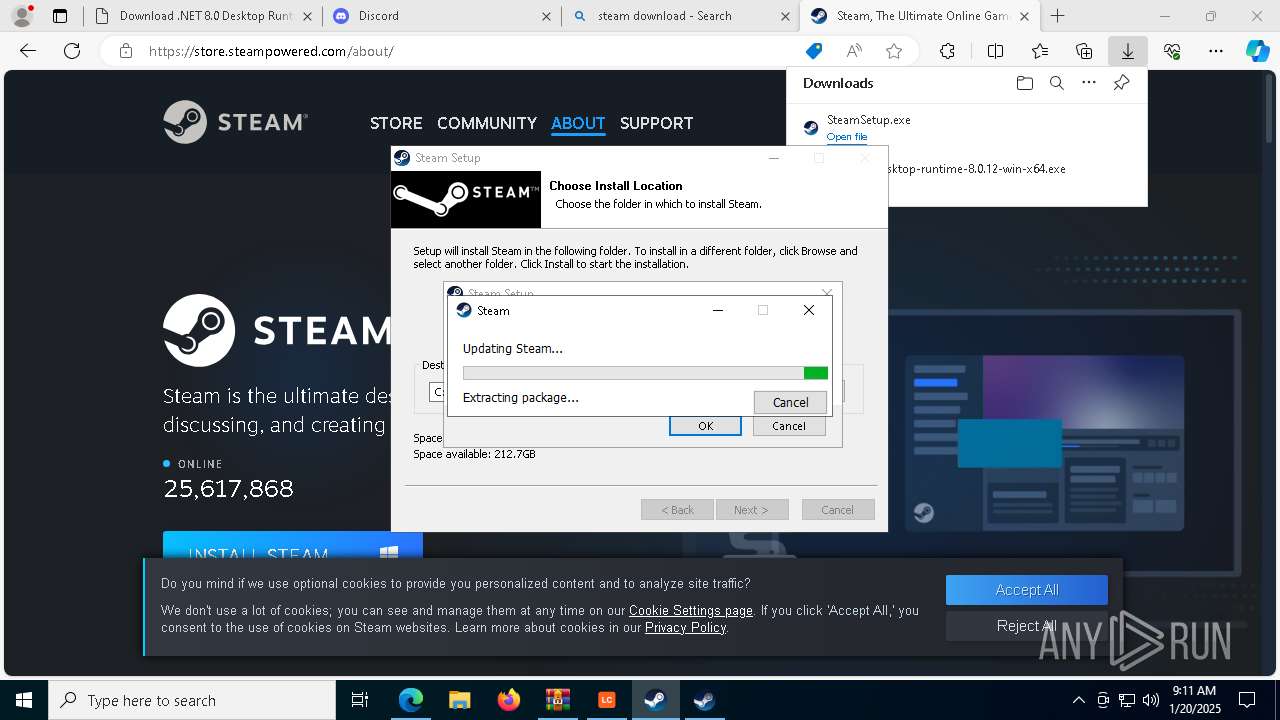1280x720 pixels.
Task: Launch the Copilot sidebar icon
Action: click(1257, 51)
